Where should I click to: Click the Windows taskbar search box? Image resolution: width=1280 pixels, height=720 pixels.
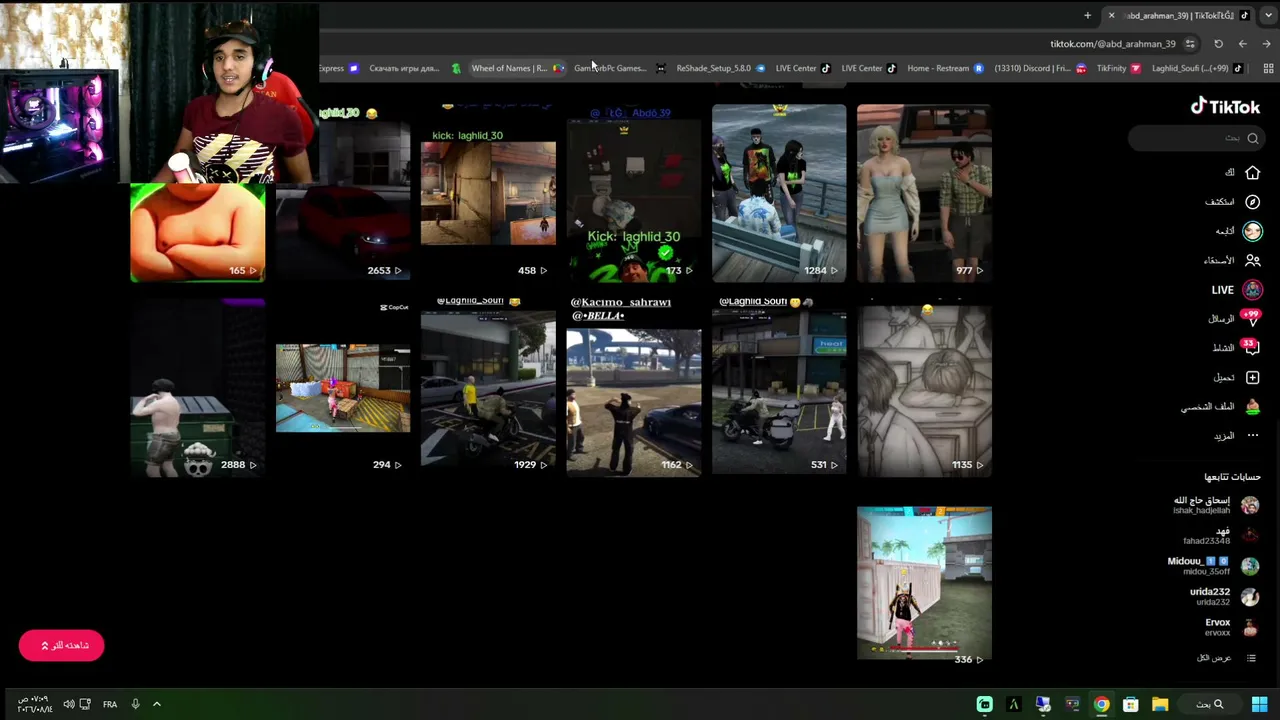click(1211, 704)
